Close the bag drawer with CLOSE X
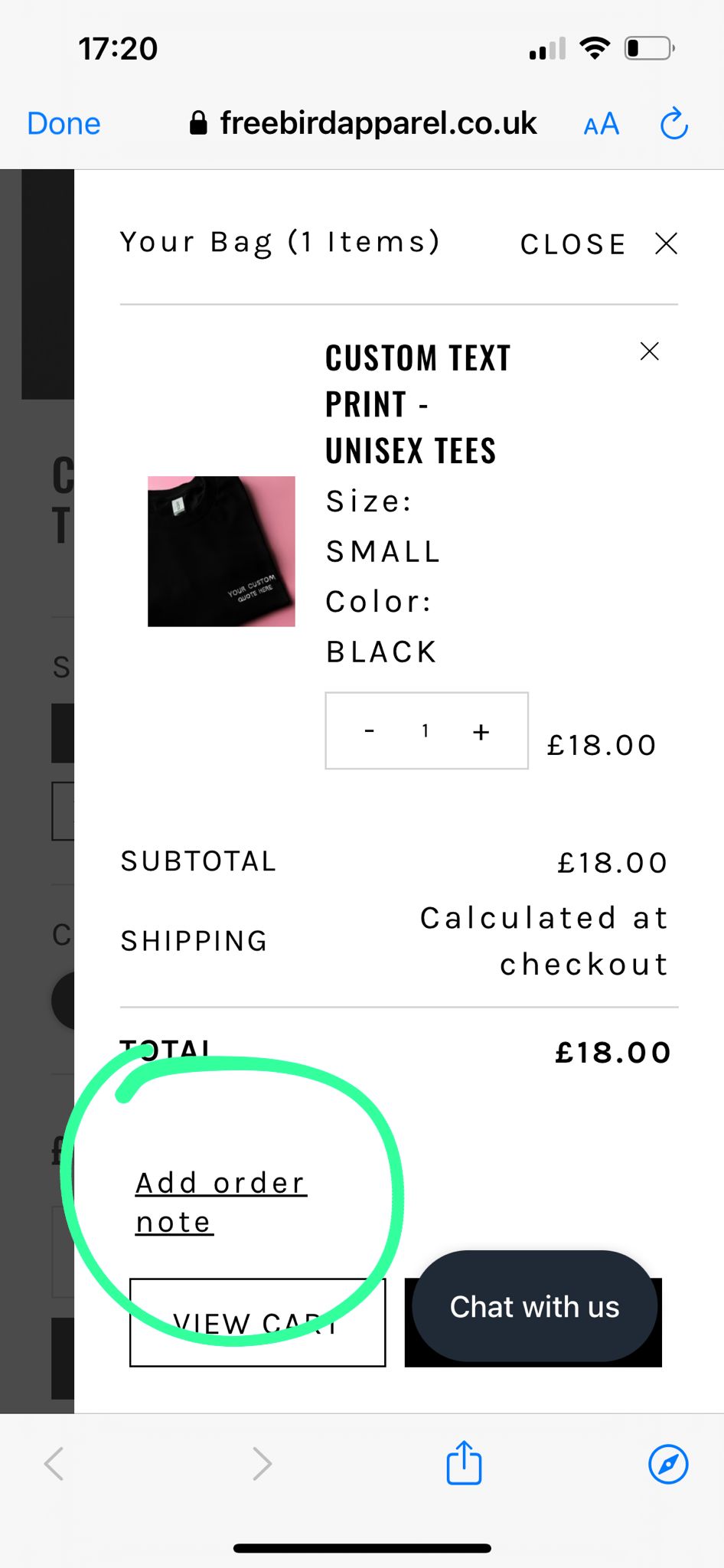Image resolution: width=724 pixels, height=1568 pixels. (598, 244)
